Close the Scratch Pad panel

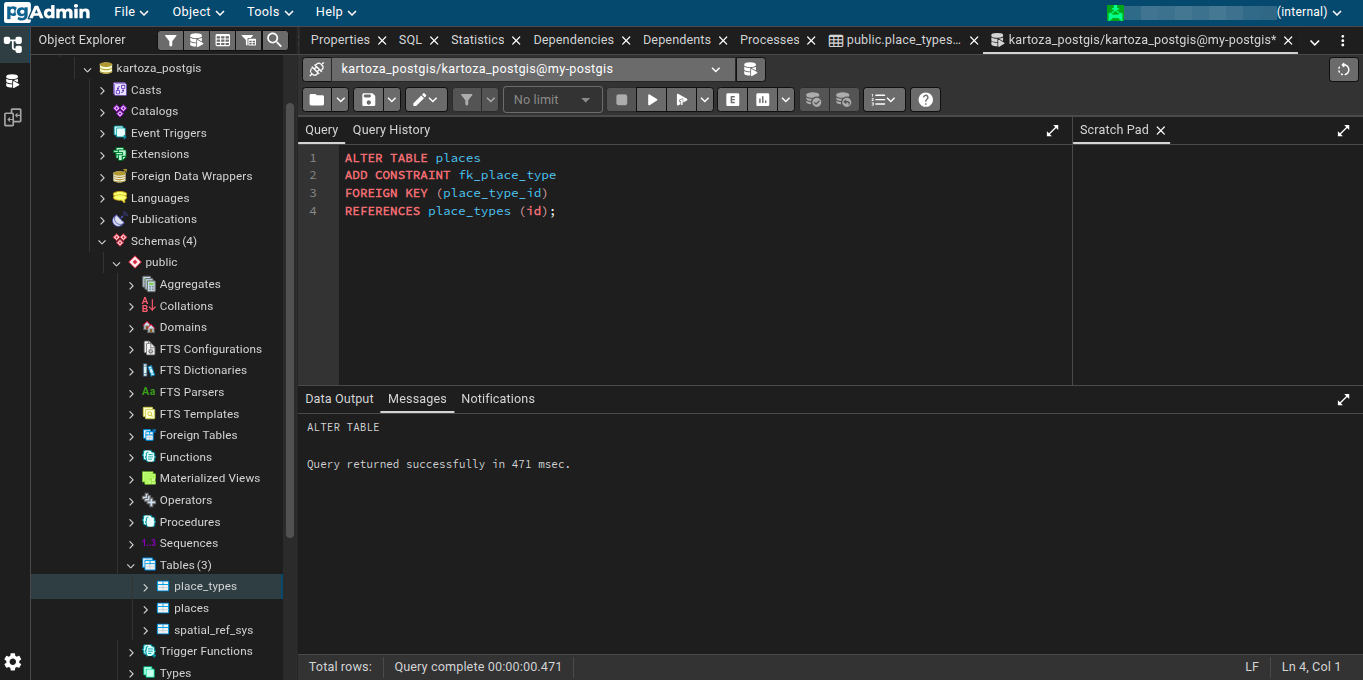click(x=1161, y=130)
